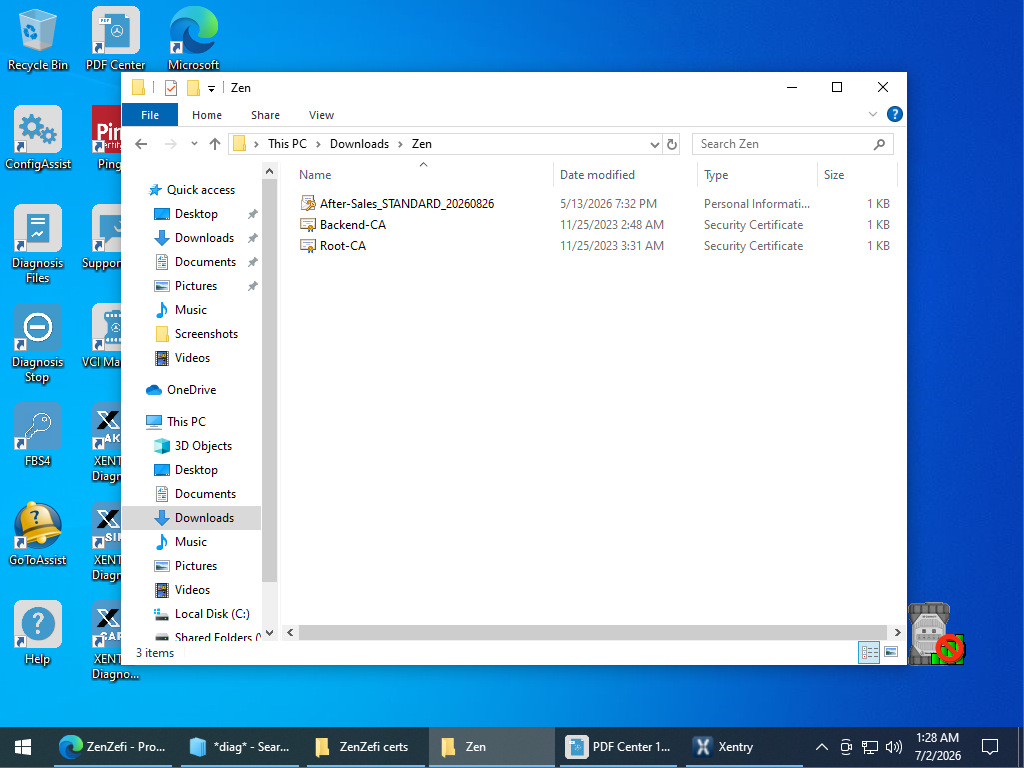Sort files by Date modified column
The width and height of the screenshot is (1024, 768).
click(x=625, y=175)
